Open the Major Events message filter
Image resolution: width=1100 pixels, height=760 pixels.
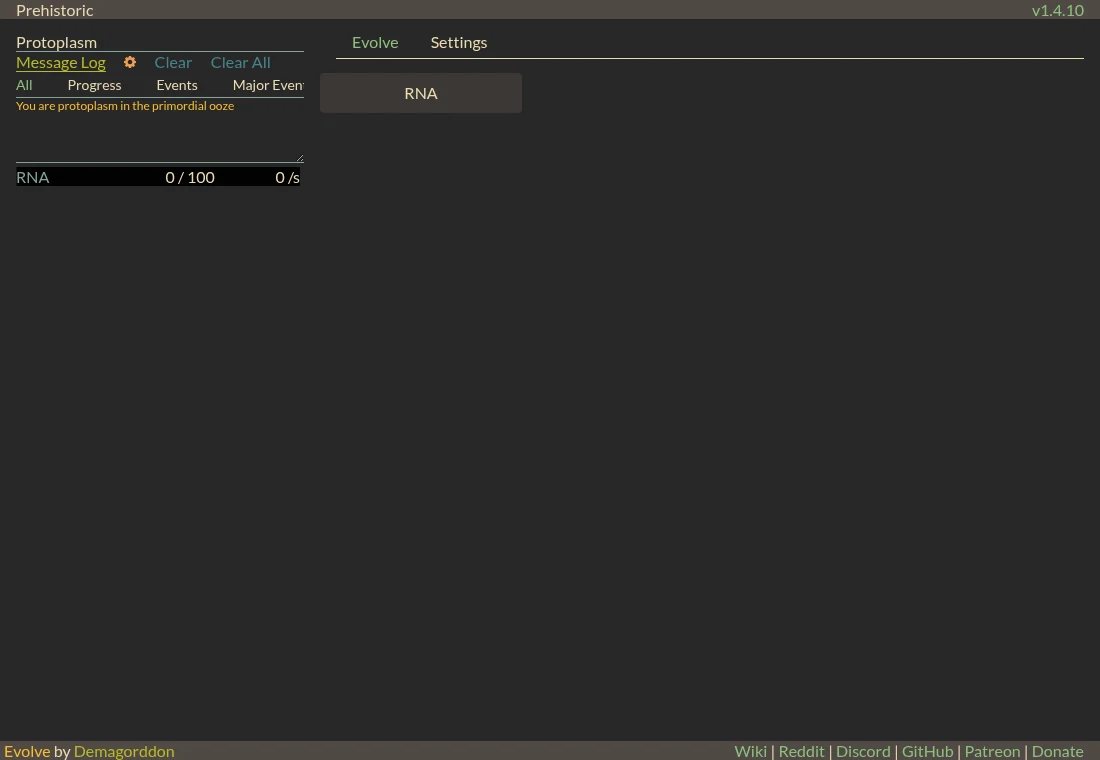pos(268,85)
